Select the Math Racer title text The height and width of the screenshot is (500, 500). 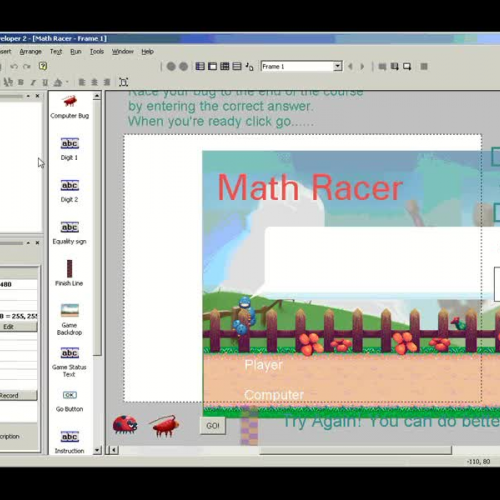310,187
